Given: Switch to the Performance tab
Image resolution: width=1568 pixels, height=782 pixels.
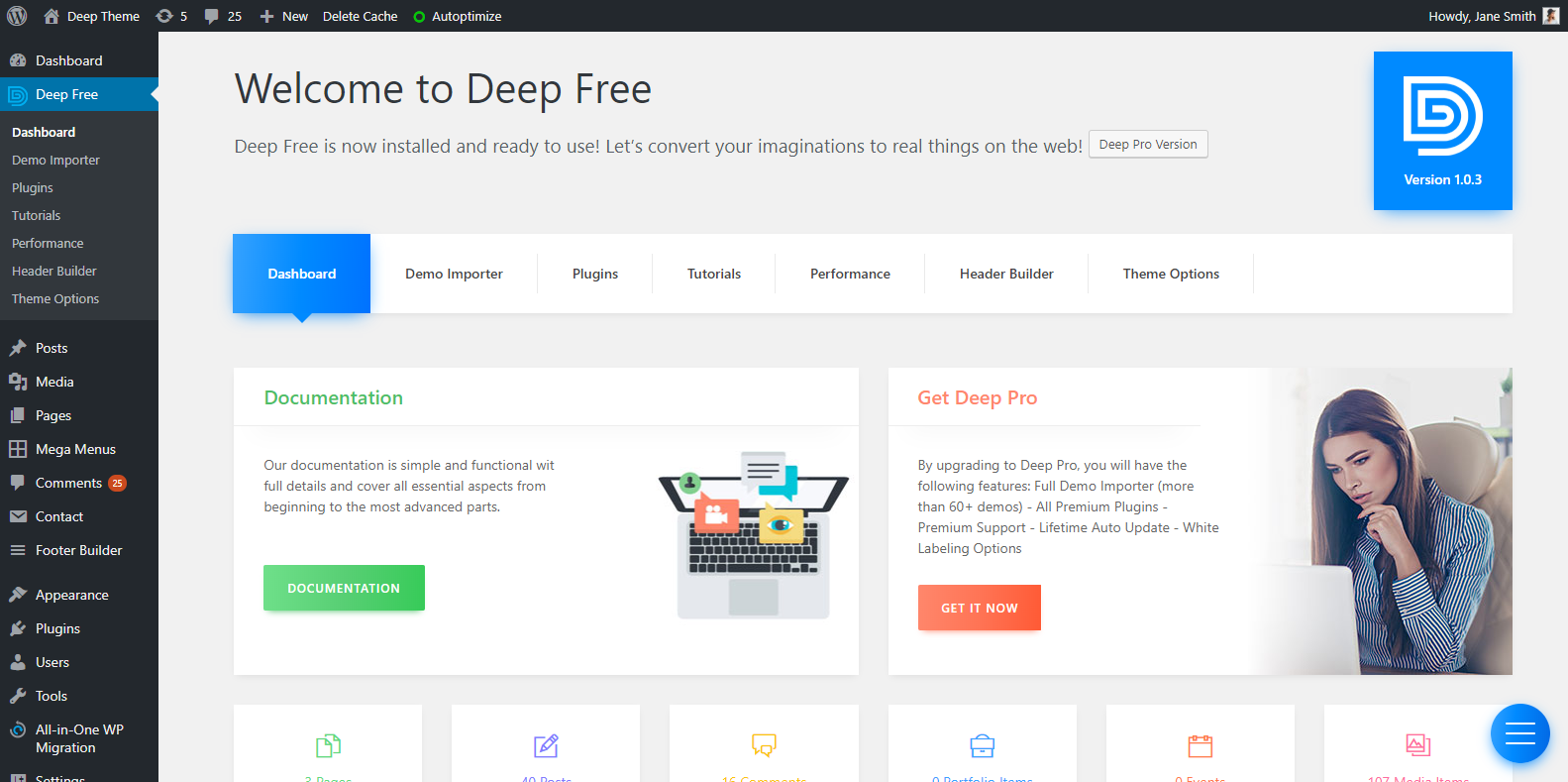Looking at the screenshot, I should point(850,274).
